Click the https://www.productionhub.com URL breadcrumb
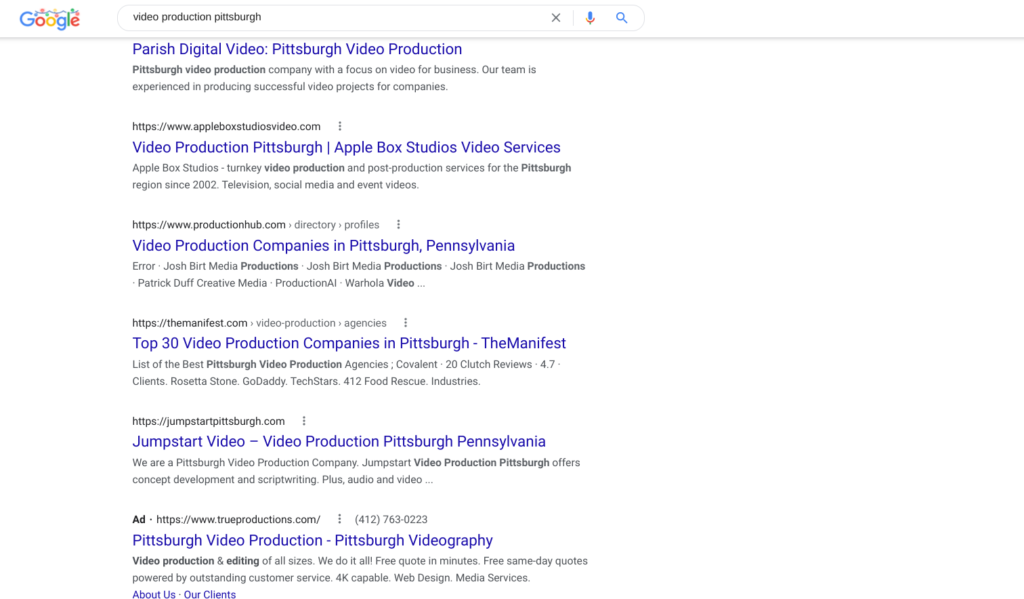Viewport: 1024px width, 599px height. coord(209,225)
